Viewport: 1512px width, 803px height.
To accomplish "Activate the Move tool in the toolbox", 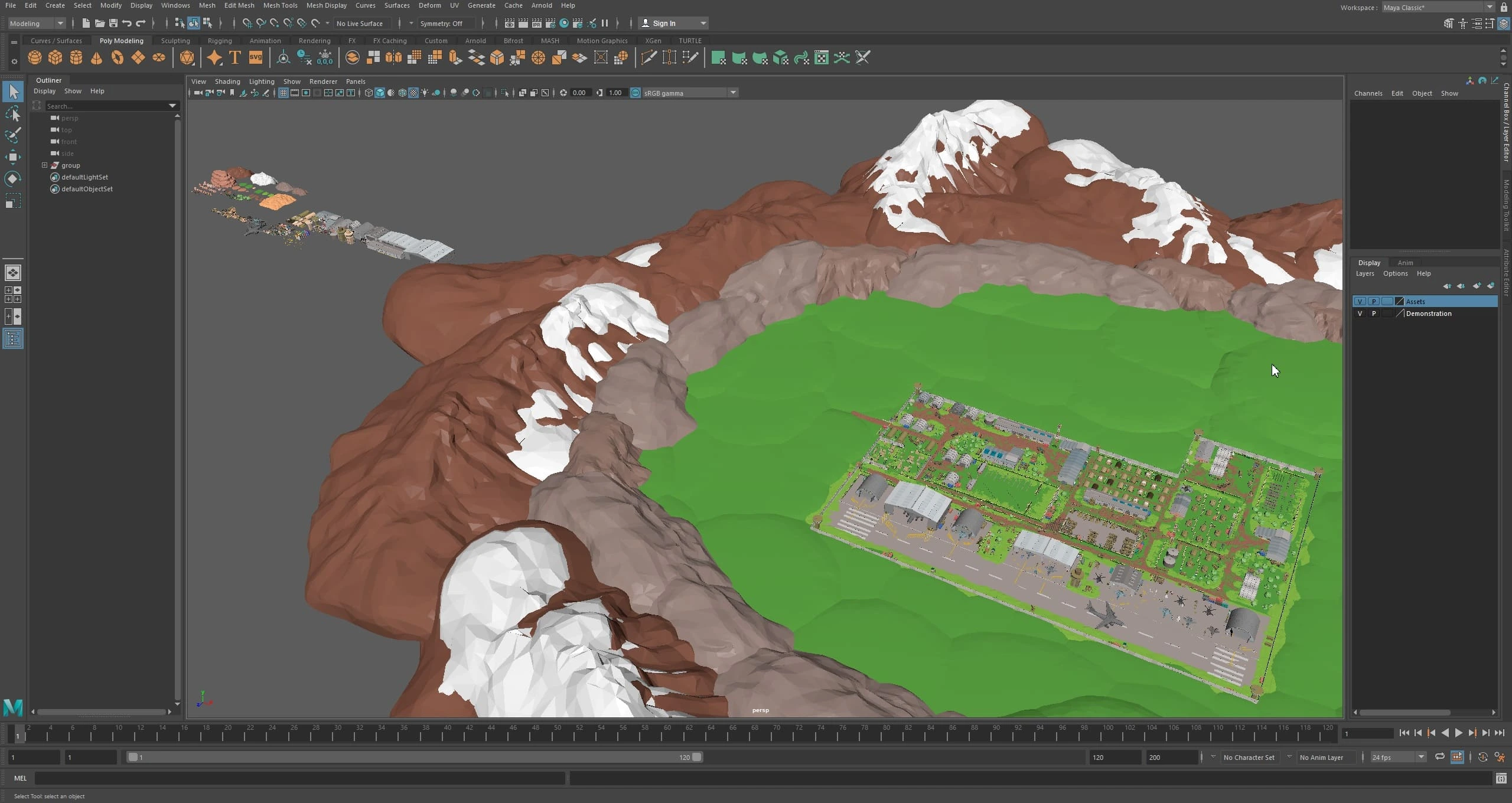I will point(12,156).
